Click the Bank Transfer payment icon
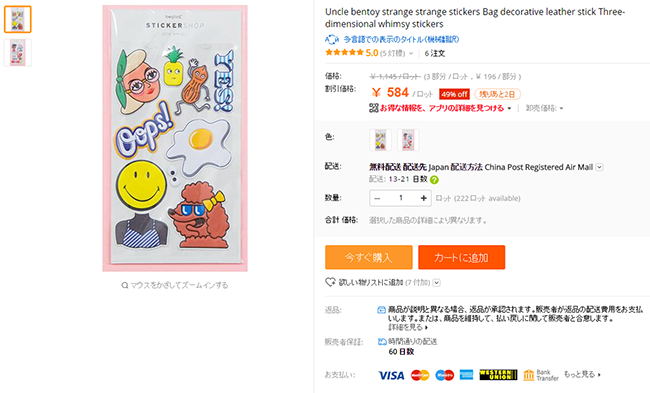 click(x=541, y=375)
